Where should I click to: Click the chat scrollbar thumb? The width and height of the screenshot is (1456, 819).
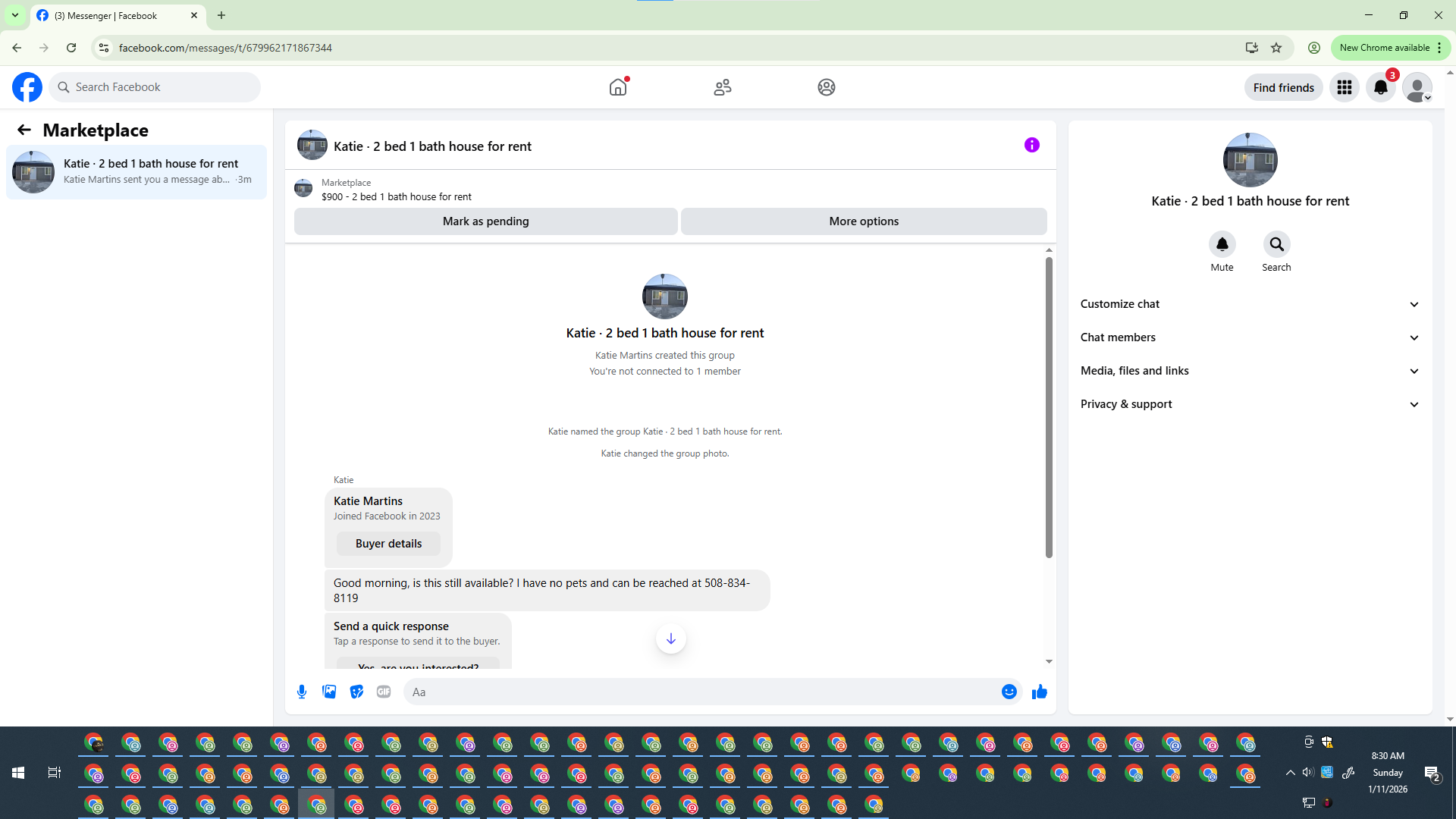1049,408
